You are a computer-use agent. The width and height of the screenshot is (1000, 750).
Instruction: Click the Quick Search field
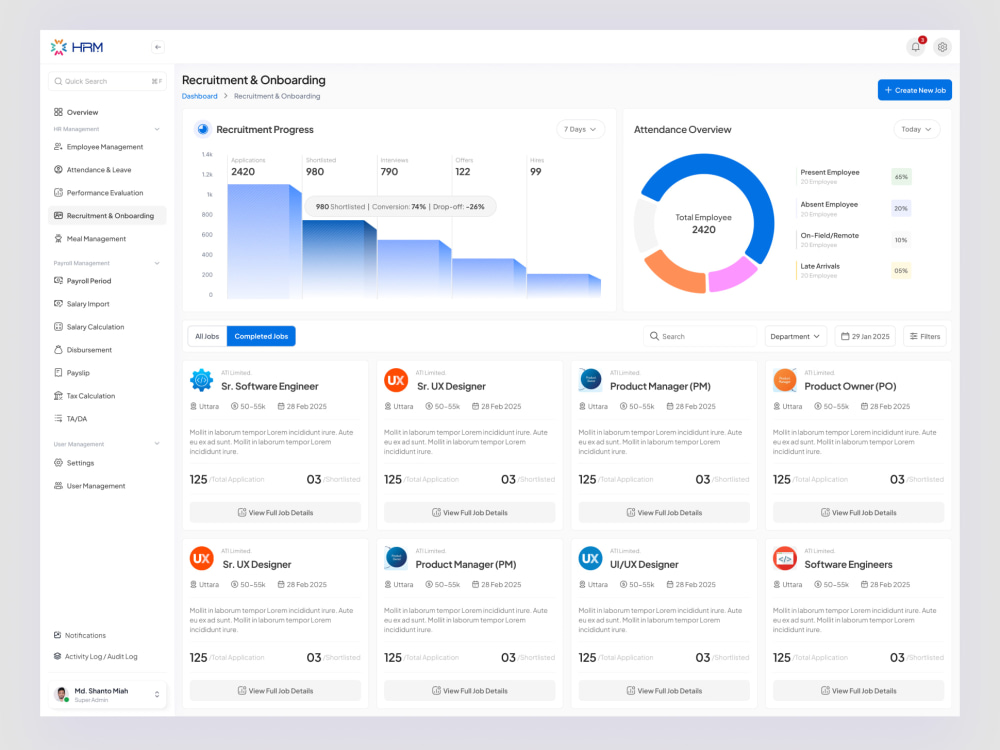click(x=107, y=81)
